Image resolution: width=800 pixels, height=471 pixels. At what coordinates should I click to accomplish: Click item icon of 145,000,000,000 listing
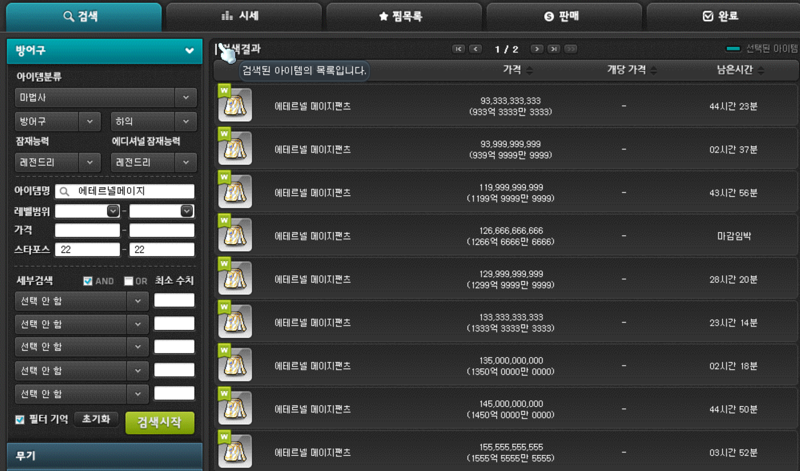[x=235, y=407]
